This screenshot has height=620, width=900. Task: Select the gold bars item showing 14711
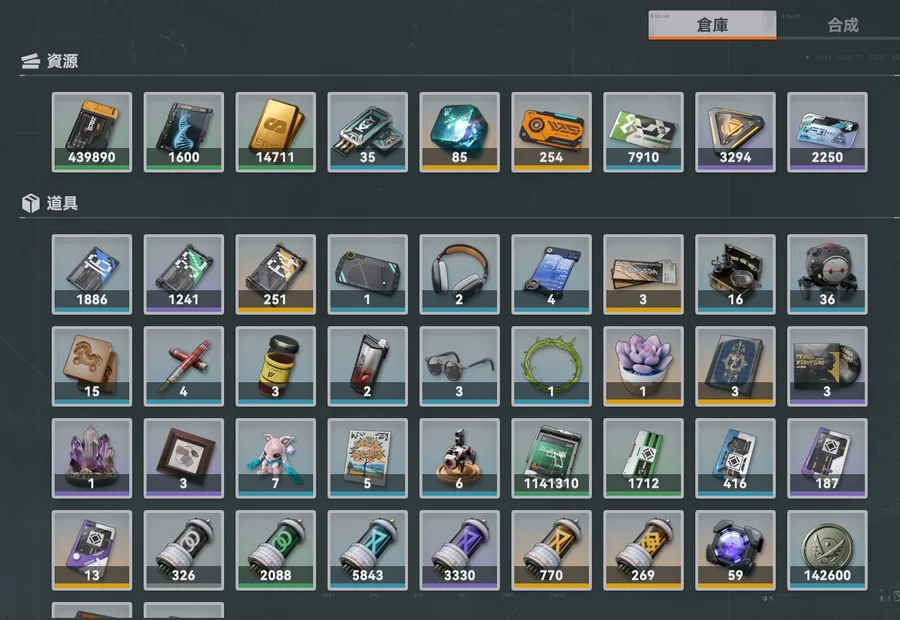coord(276,132)
